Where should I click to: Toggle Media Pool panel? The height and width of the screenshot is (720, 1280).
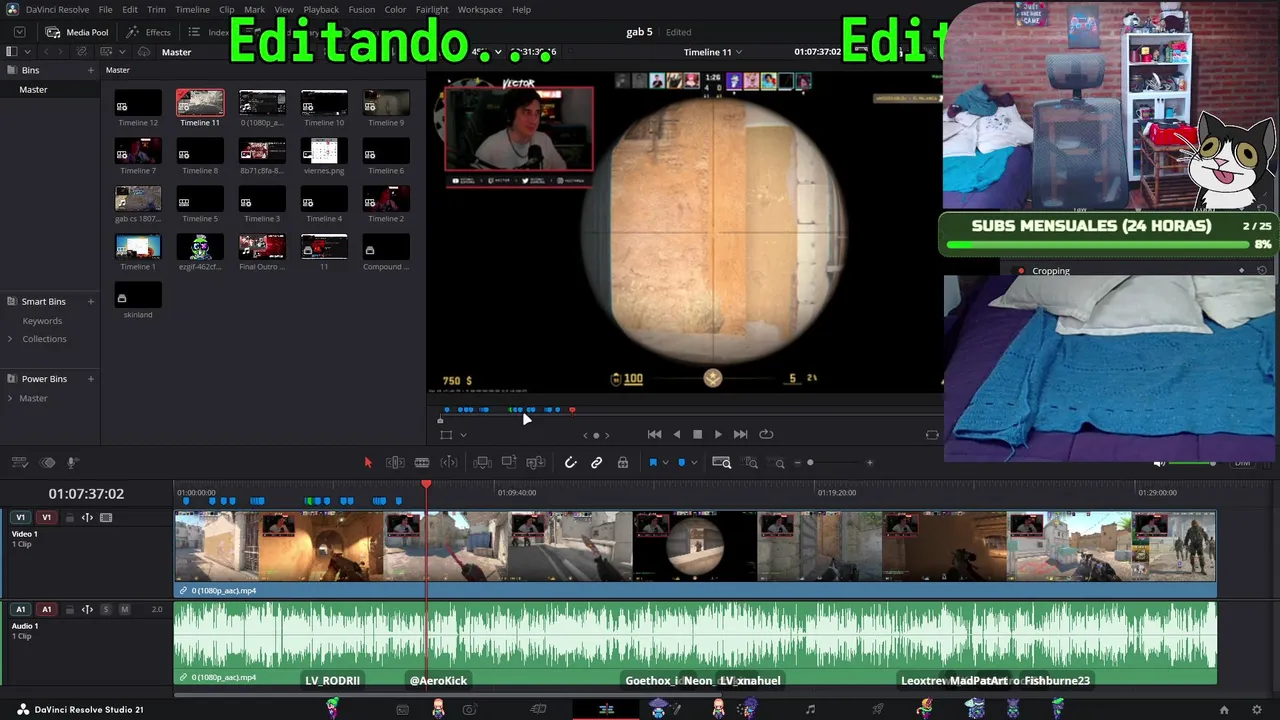[x=77, y=32]
